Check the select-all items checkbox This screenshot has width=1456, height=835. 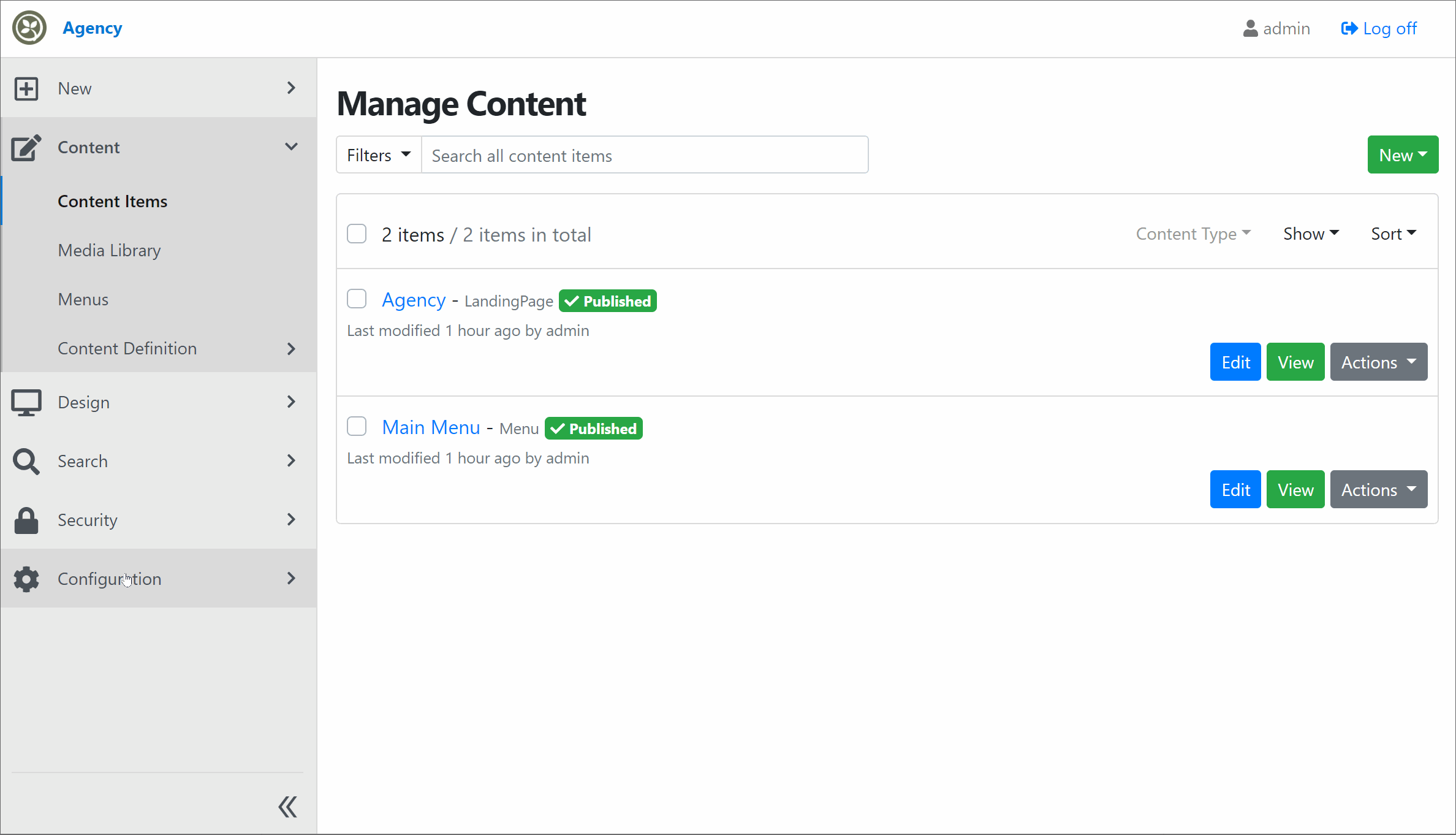(x=357, y=234)
